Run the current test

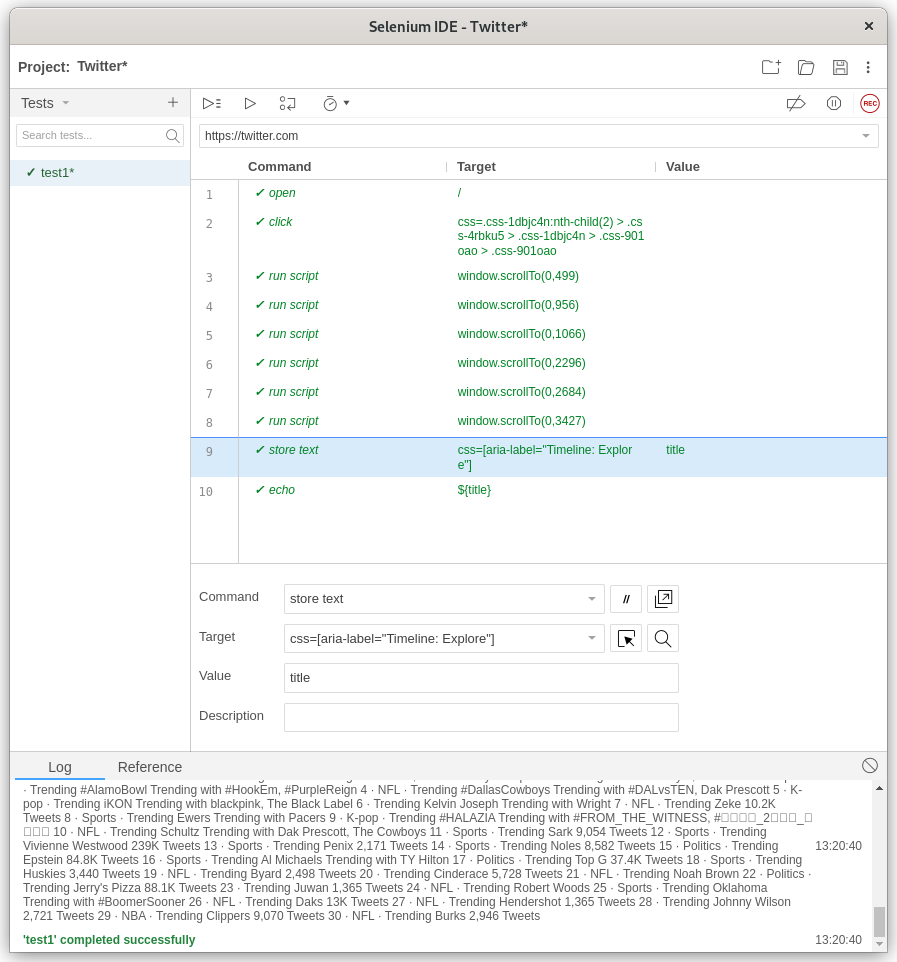click(x=250, y=103)
